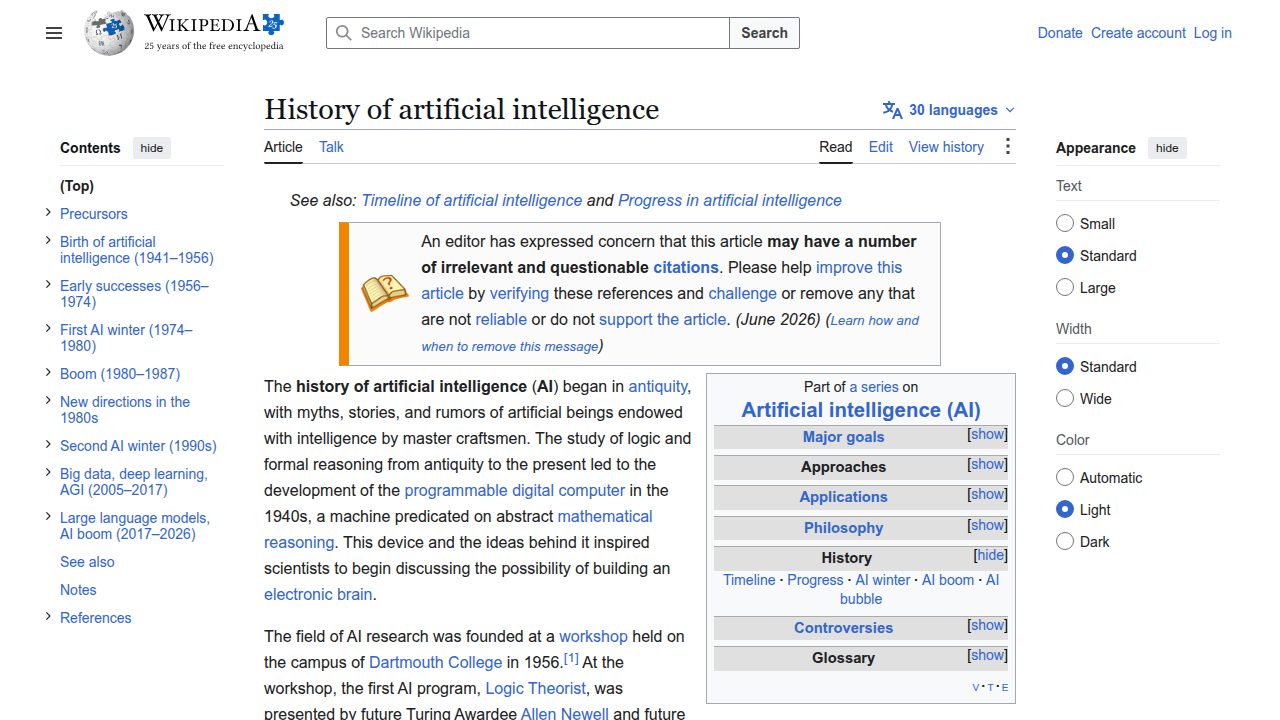This screenshot has width=1280, height=720.
Task: Click the Wikipedia globe logo
Action: pyautogui.click(x=109, y=33)
